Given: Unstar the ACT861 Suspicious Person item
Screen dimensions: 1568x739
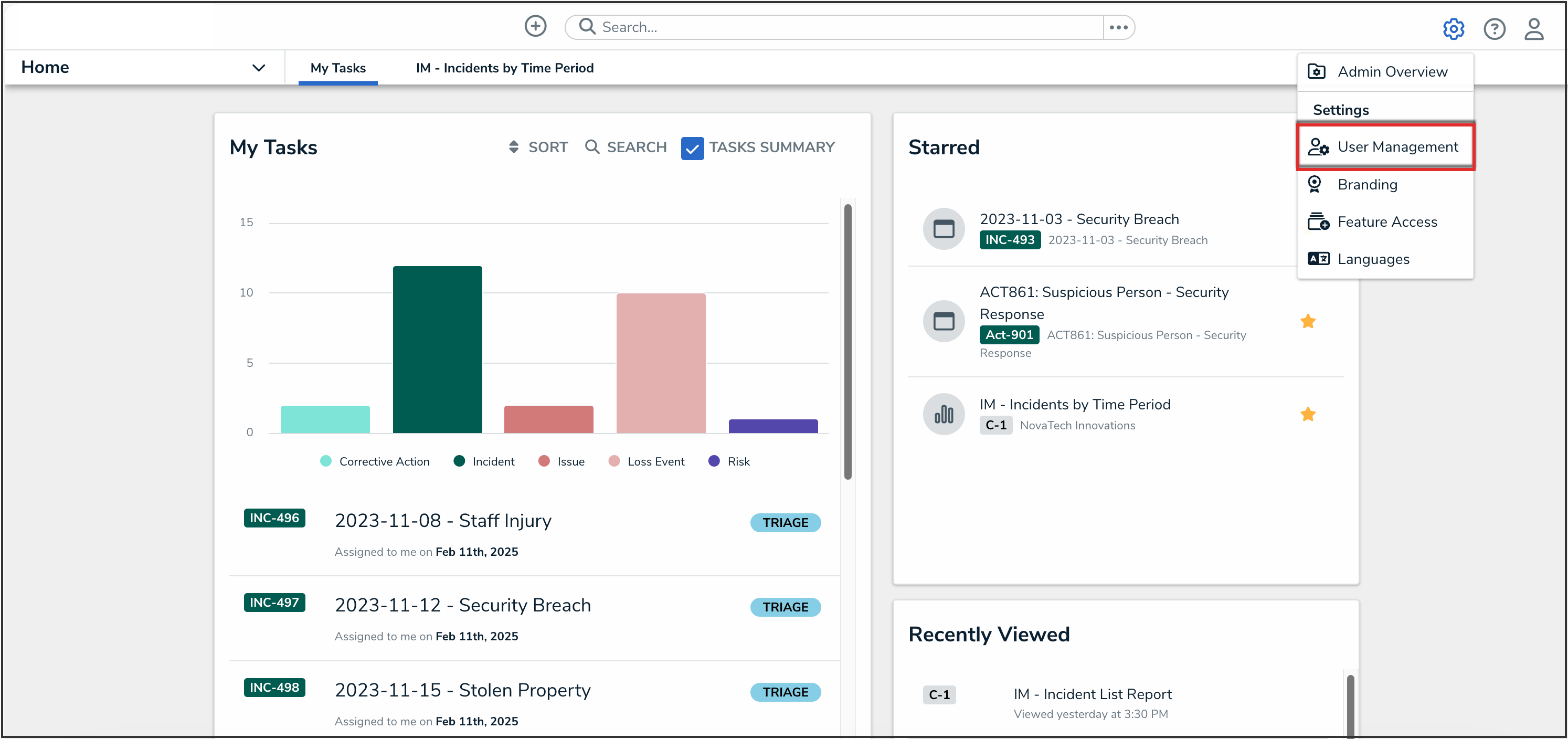Looking at the screenshot, I should click(x=1308, y=321).
